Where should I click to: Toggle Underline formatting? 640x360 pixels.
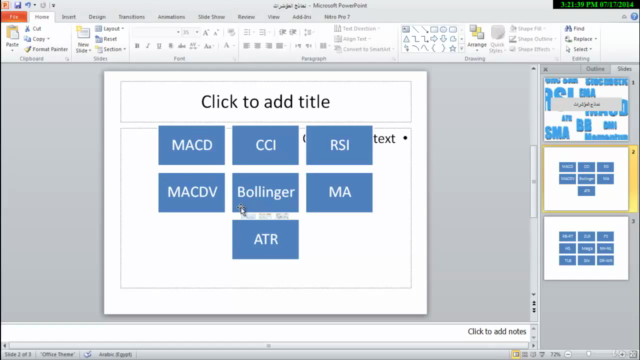[159, 46]
